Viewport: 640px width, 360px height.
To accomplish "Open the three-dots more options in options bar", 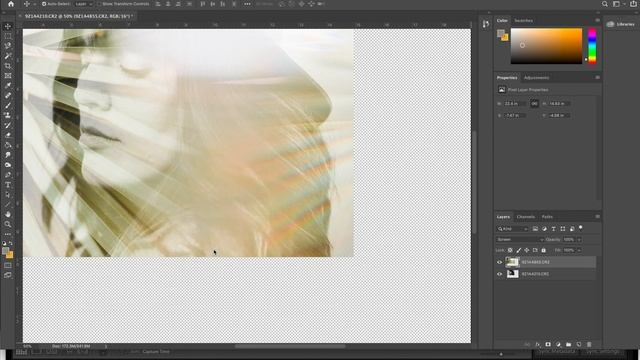I will pyautogui.click(x=247, y=4).
